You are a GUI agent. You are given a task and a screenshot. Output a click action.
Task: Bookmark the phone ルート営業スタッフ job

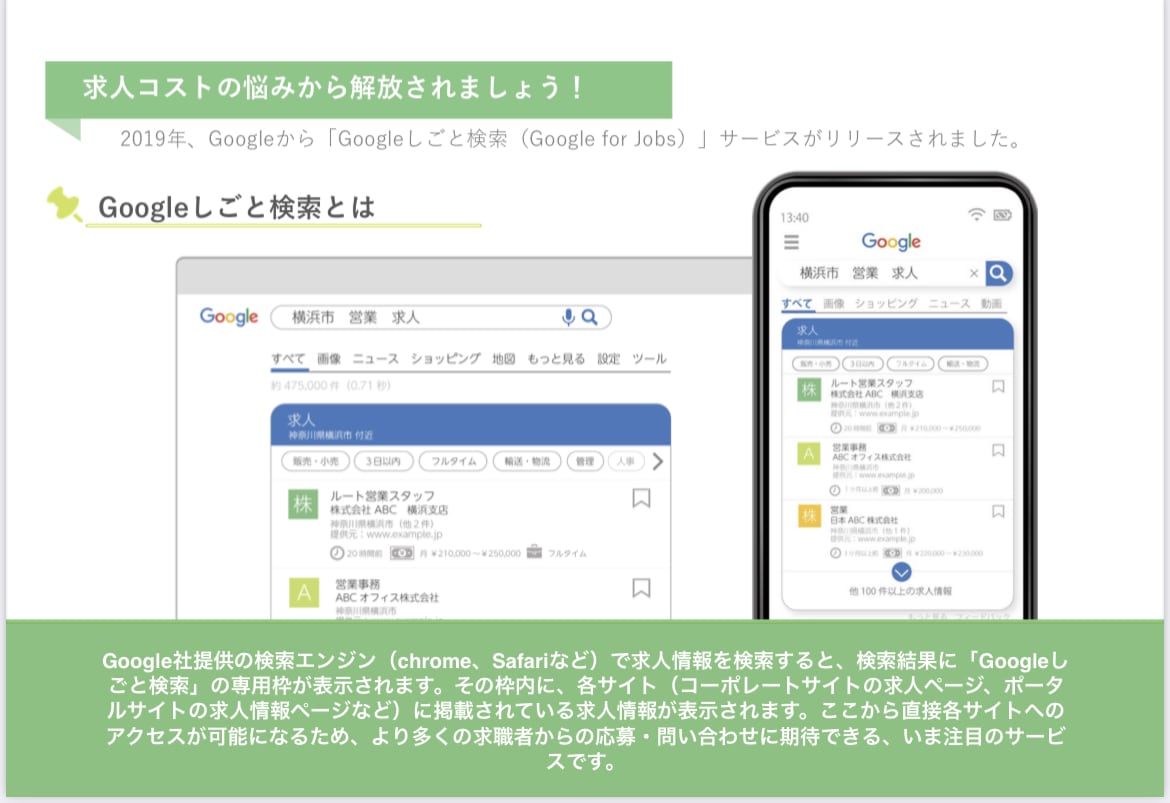click(998, 387)
